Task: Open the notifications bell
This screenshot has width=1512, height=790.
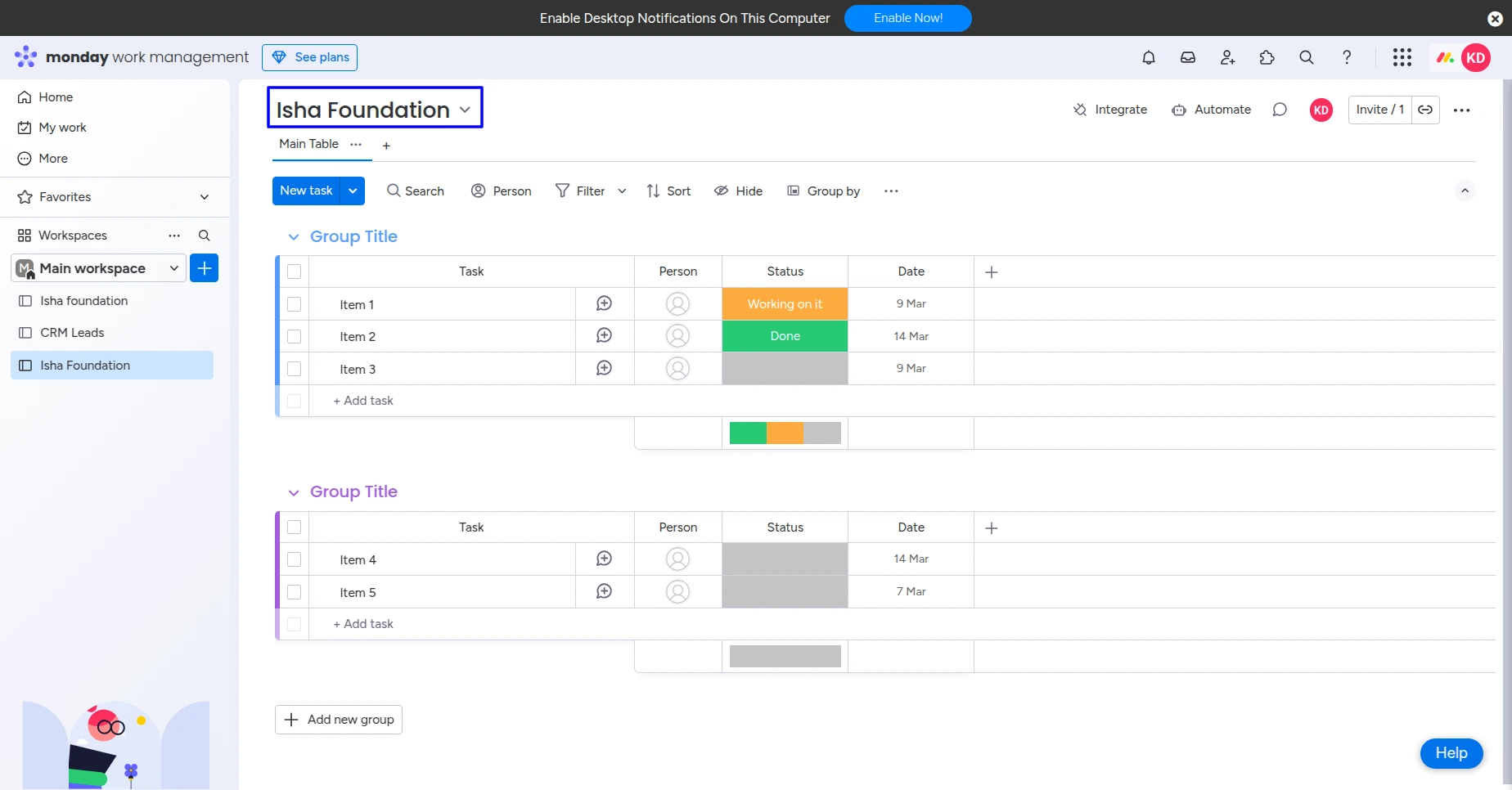Action: pyautogui.click(x=1149, y=57)
